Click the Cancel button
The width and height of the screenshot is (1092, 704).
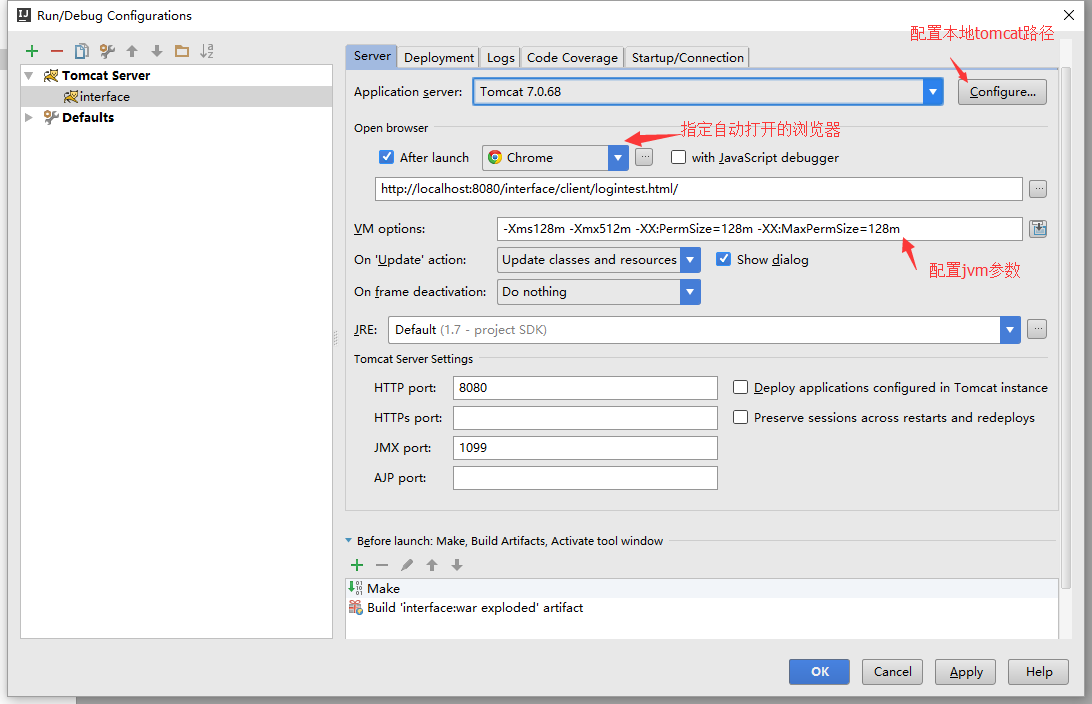point(892,672)
